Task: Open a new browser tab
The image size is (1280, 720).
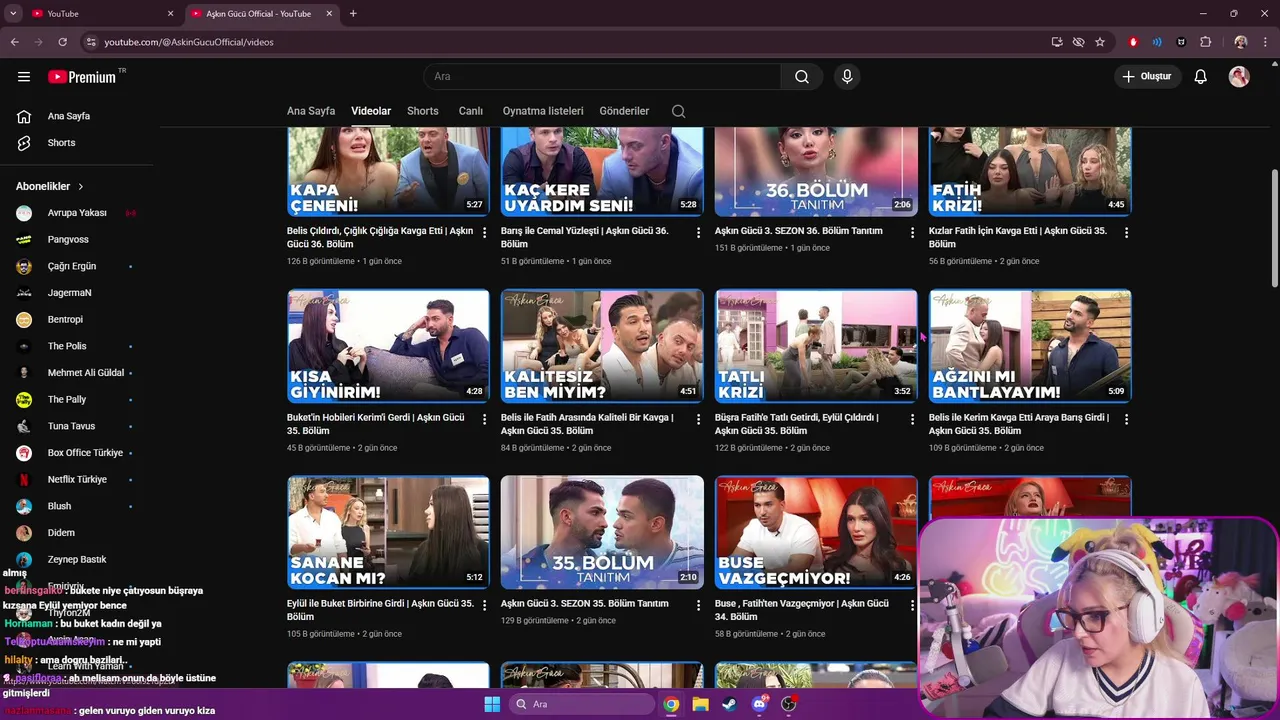Action: click(x=353, y=13)
